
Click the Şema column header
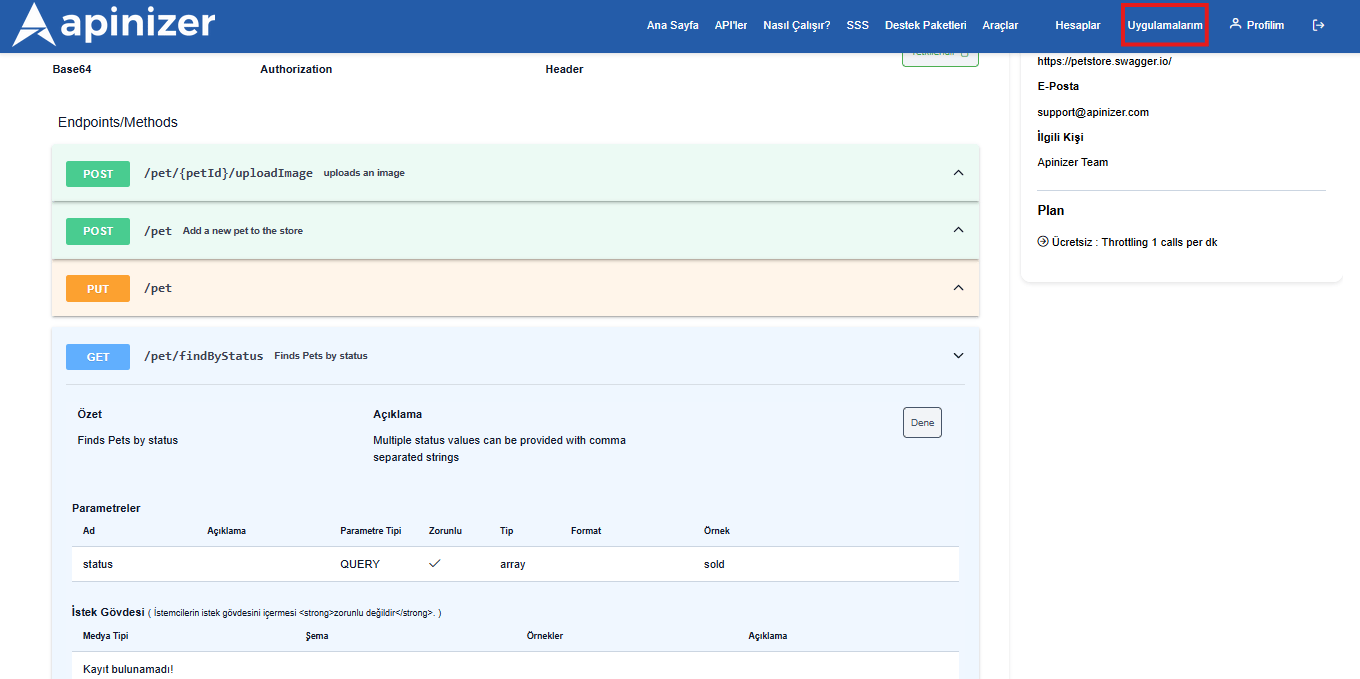pyautogui.click(x=317, y=636)
